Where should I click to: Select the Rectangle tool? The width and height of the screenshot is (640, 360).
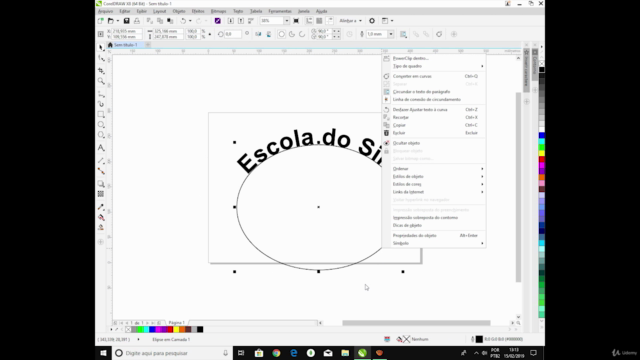pyautogui.click(x=101, y=115)
